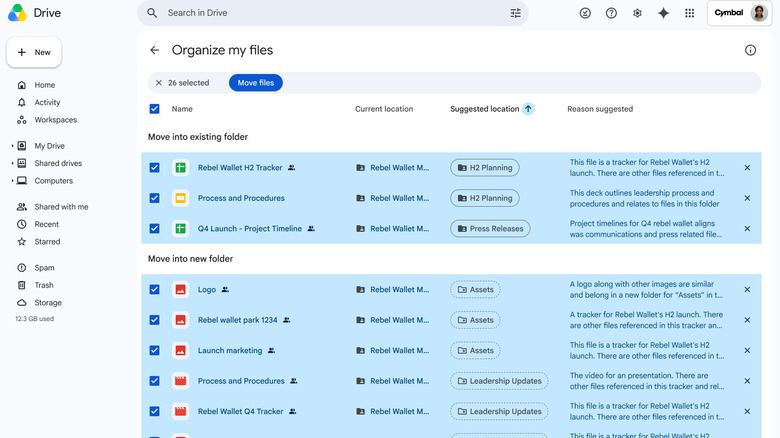780x438 pixels.
Task: Click the Google Drive logo
Action: click(17, 13)
